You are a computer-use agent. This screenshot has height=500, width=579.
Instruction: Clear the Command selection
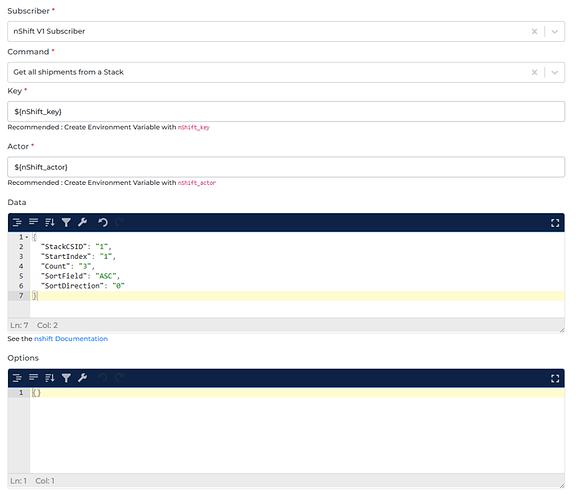coord(534,72)
